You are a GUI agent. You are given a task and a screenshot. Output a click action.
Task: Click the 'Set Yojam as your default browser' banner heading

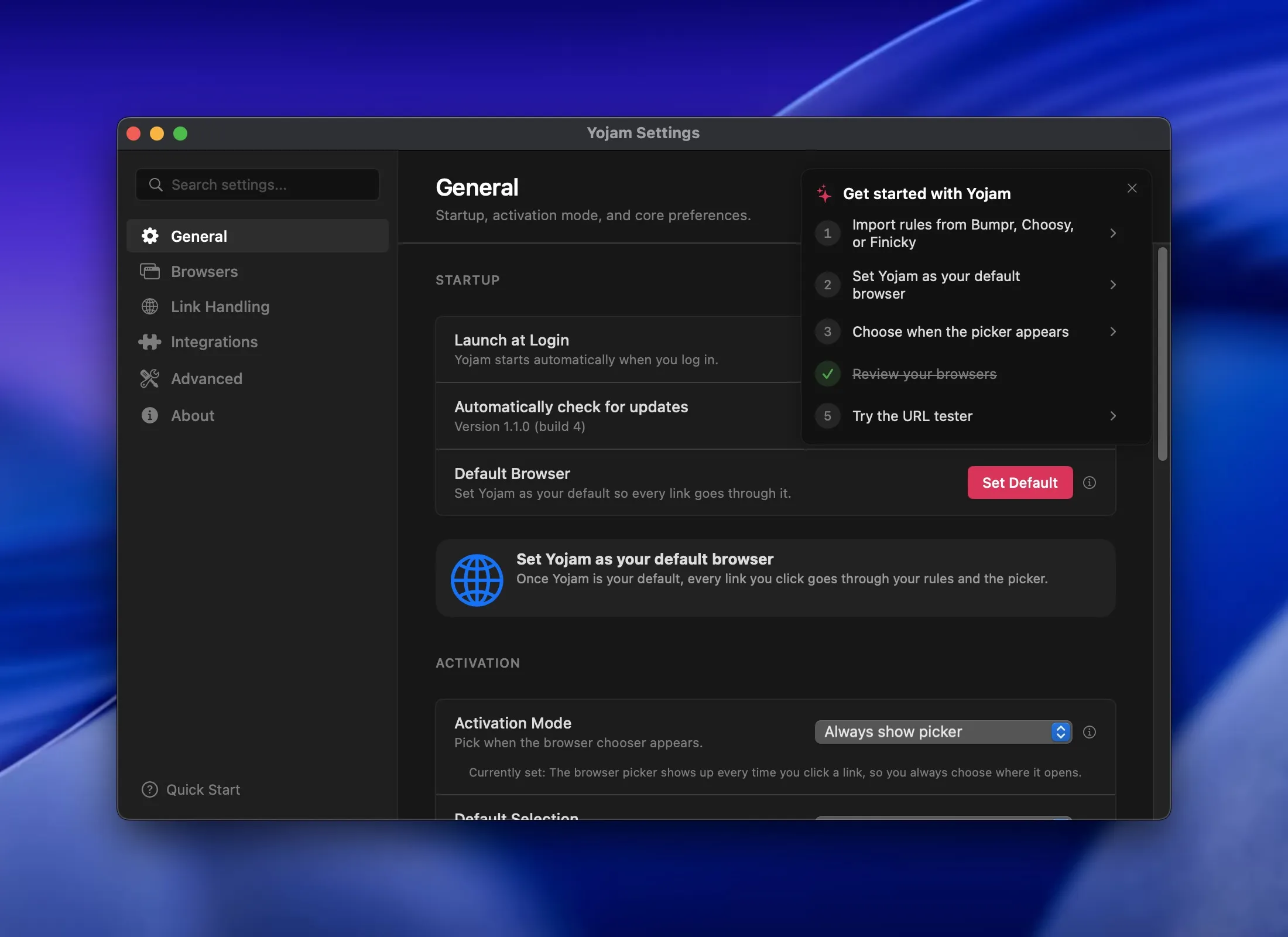click(x=645, y=559)
